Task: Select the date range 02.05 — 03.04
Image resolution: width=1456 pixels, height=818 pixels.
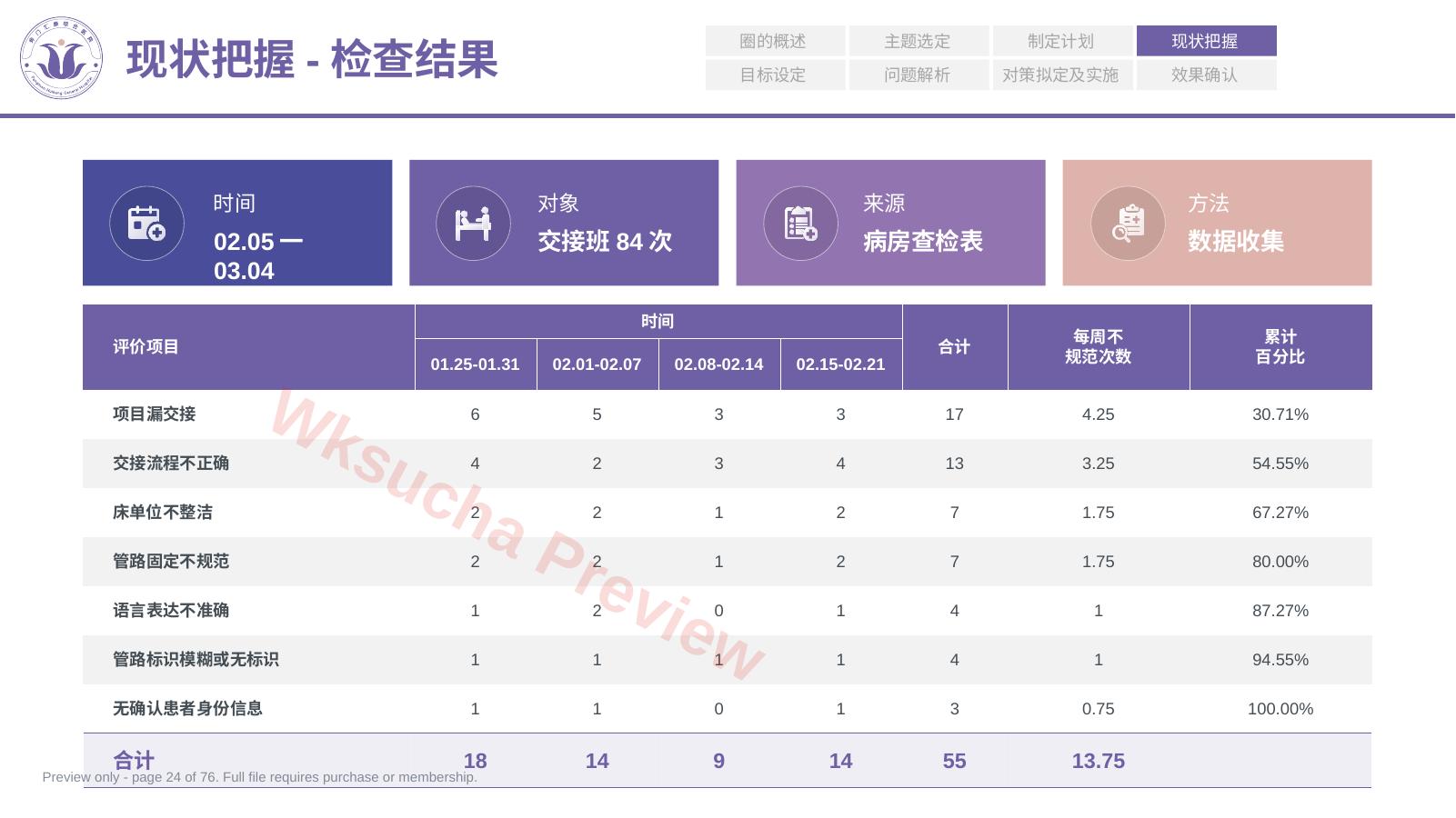Action: [x=258, y=256]
